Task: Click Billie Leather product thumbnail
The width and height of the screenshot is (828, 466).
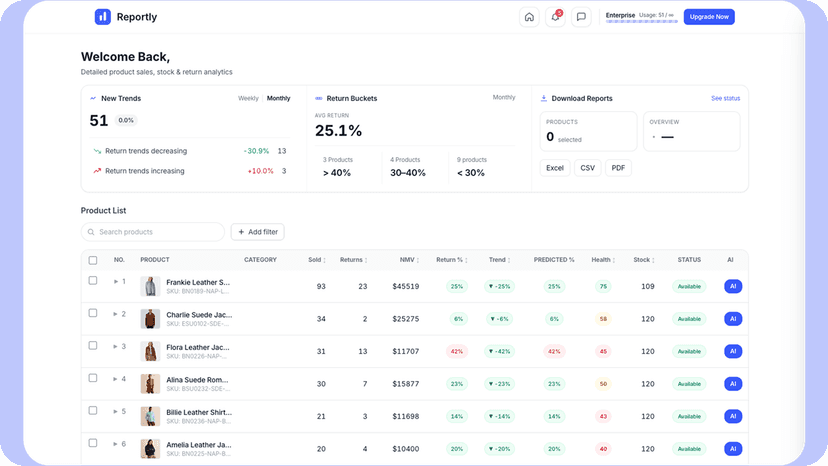Action: 150,416
